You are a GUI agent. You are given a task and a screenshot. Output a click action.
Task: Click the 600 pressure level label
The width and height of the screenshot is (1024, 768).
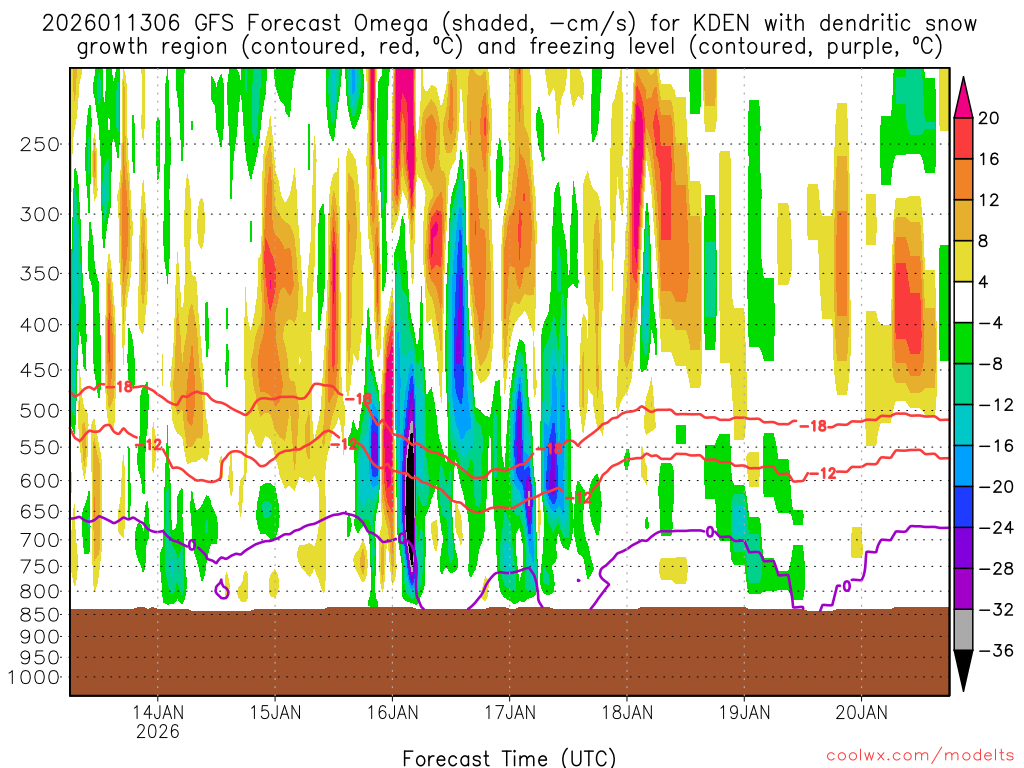pyautogui.click(x=40, y=481)
